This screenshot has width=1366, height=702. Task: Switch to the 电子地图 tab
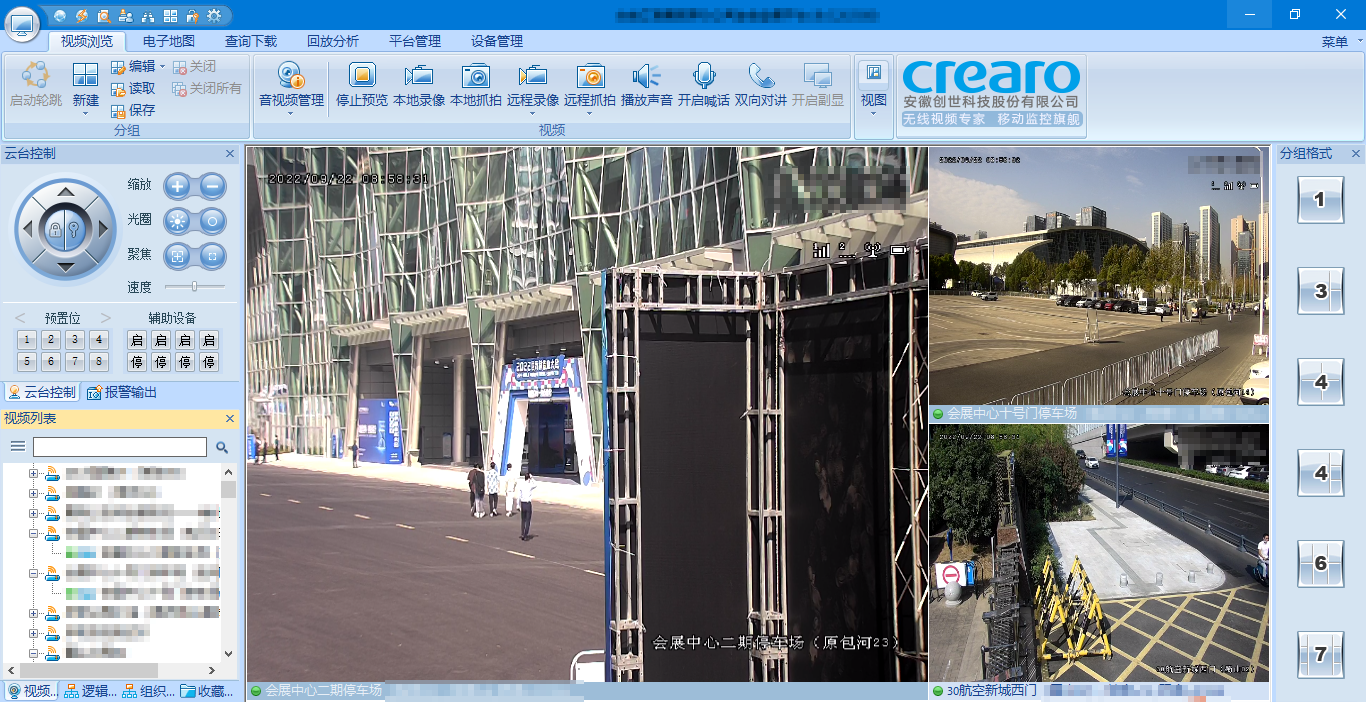point(169,41)
